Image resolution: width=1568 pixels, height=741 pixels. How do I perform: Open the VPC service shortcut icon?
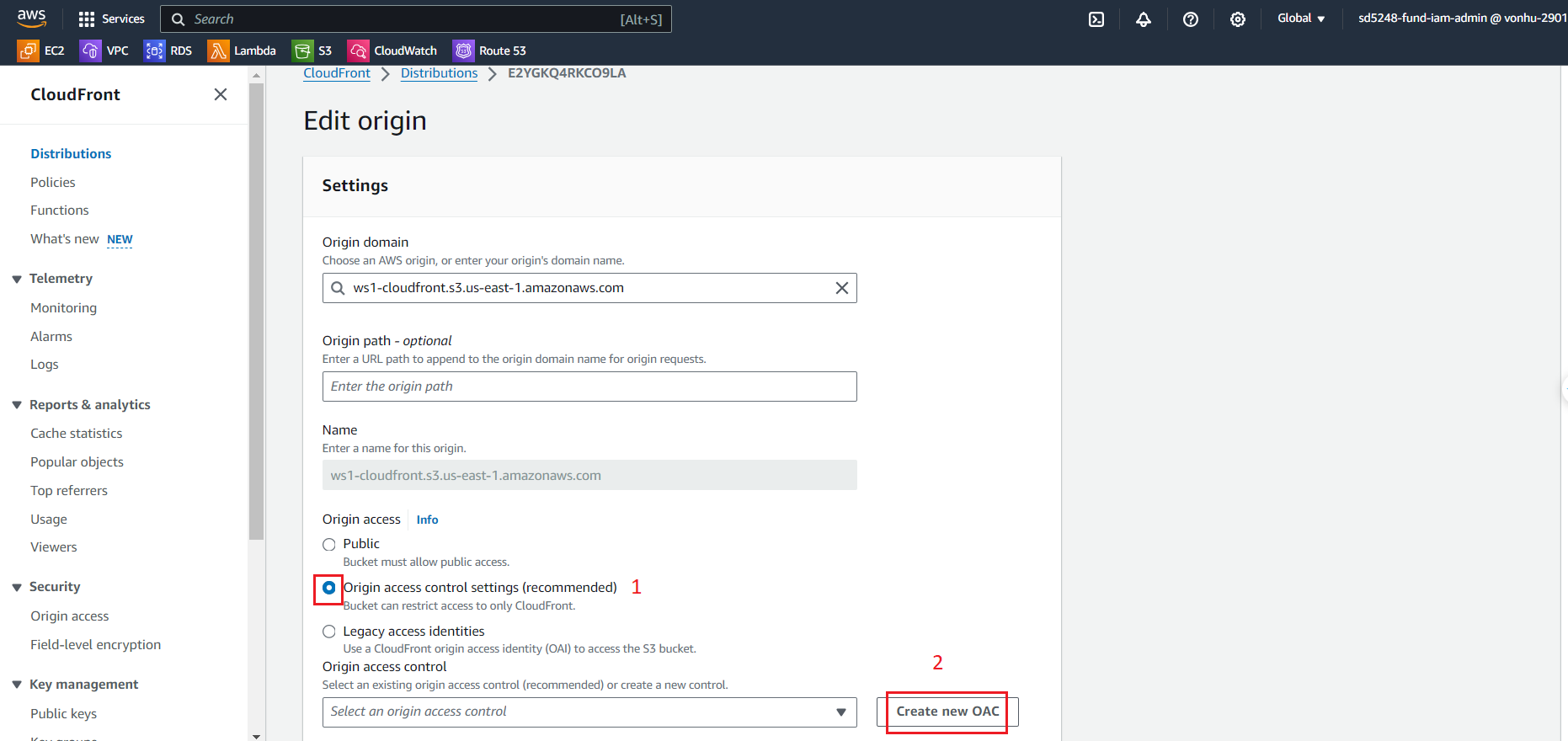(90, 51)
